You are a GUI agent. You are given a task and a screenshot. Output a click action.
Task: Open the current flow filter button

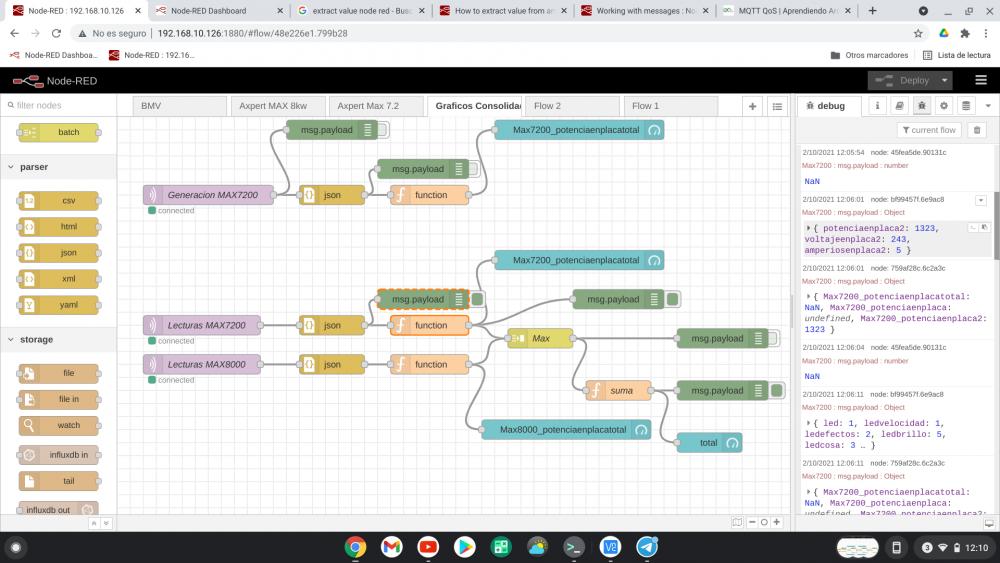(929, 130)
